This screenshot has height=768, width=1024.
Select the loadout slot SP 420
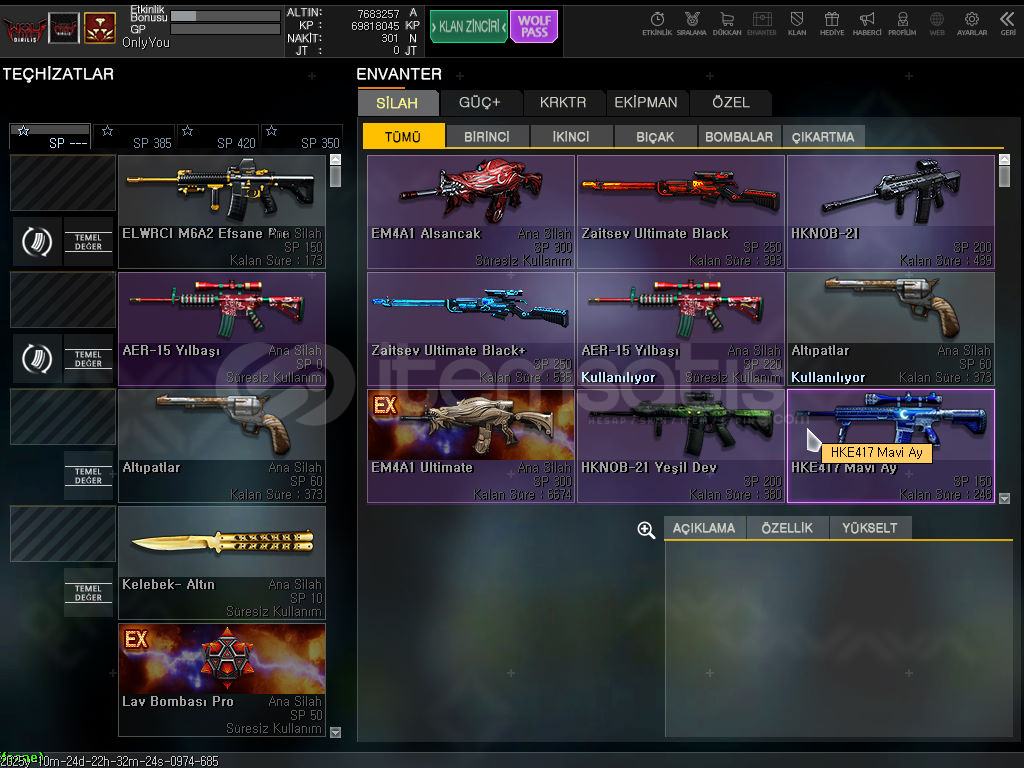[x=218, y=137]
